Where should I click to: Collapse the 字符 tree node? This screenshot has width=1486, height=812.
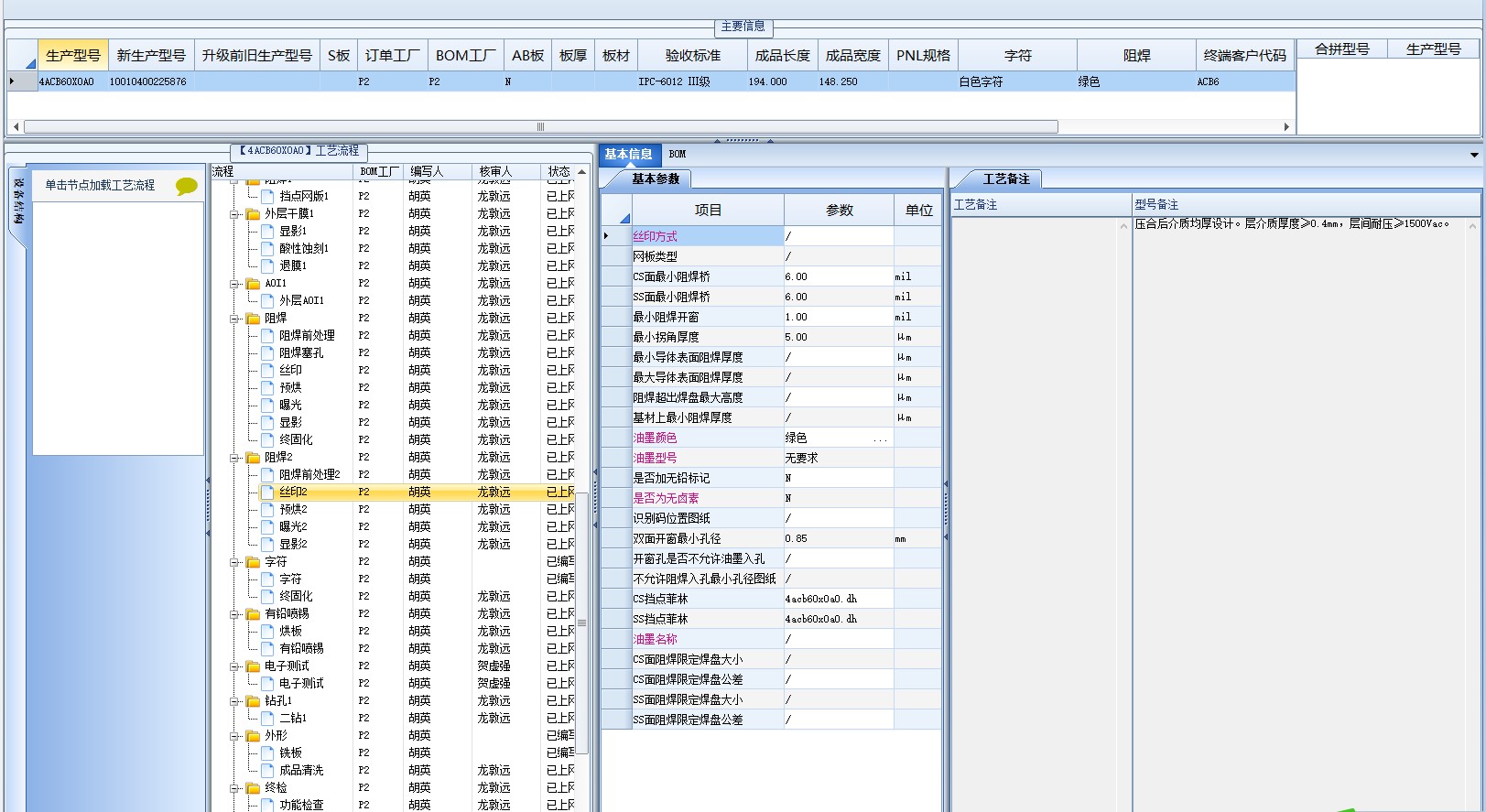click(234, 561)
